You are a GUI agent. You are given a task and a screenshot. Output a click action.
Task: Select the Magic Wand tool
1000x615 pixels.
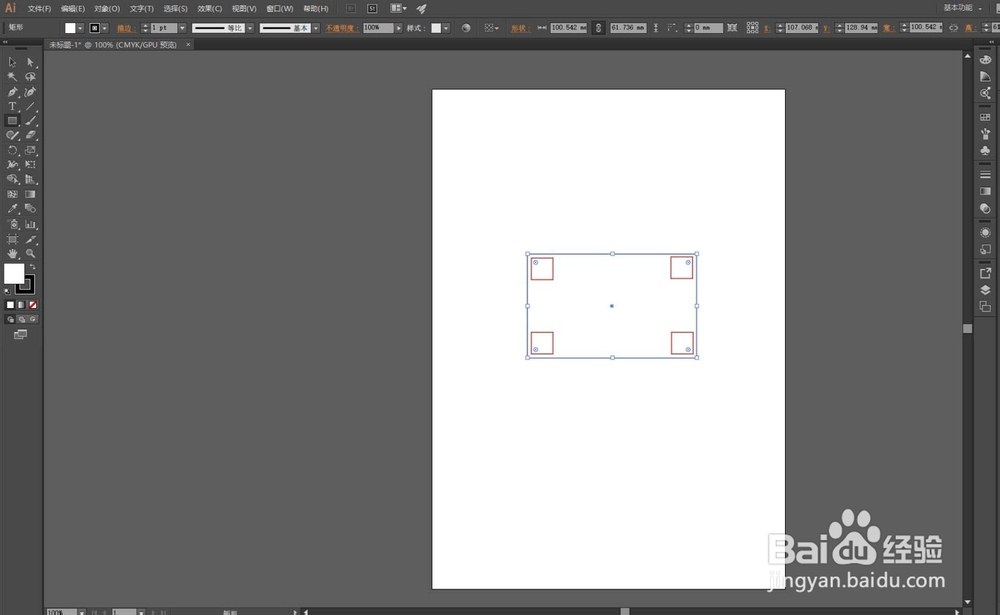coord(12,77)
